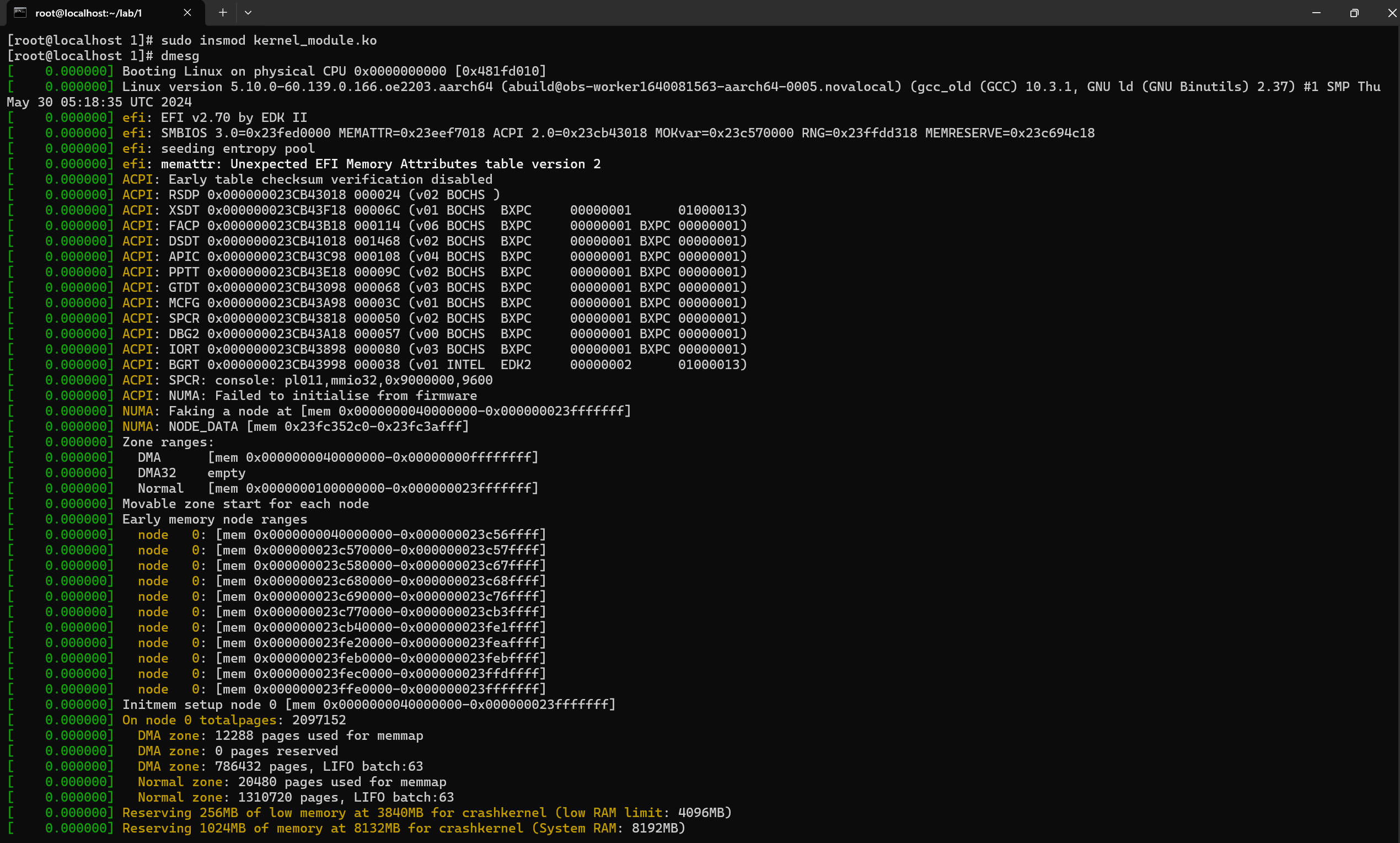Click node 0 range starting 0x23ffe0000
Screen dimensions: 1400x843
pos(342,689)
